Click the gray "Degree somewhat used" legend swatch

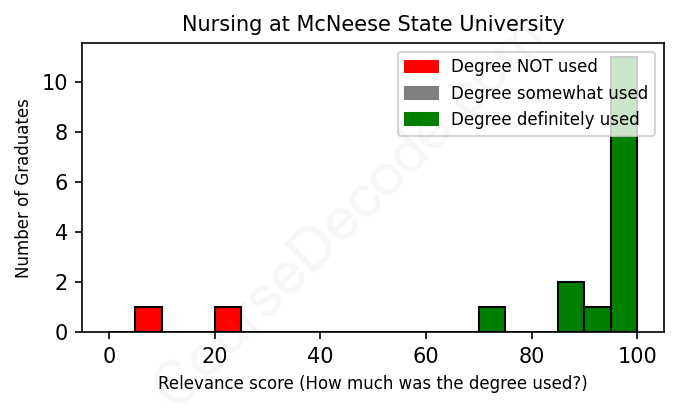coord(421,93)
